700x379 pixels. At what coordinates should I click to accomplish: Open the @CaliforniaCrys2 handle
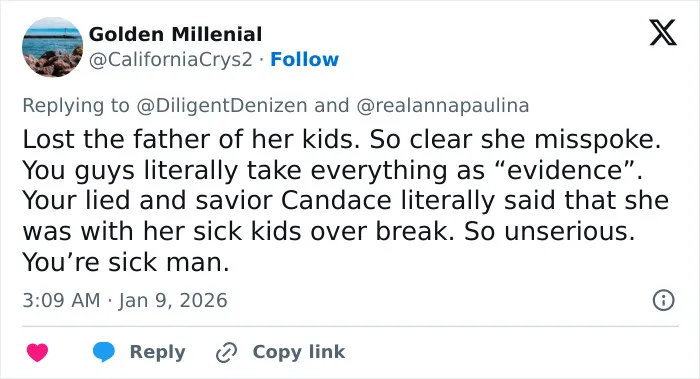point(171,59)
